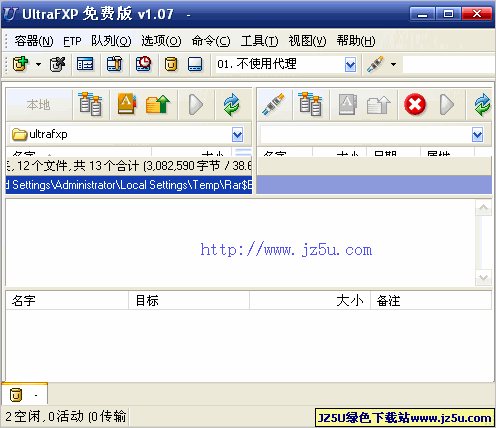This screenshot has width=496, height=428.
Task: Refresh the local pane file list
Action: coord(232,105)
